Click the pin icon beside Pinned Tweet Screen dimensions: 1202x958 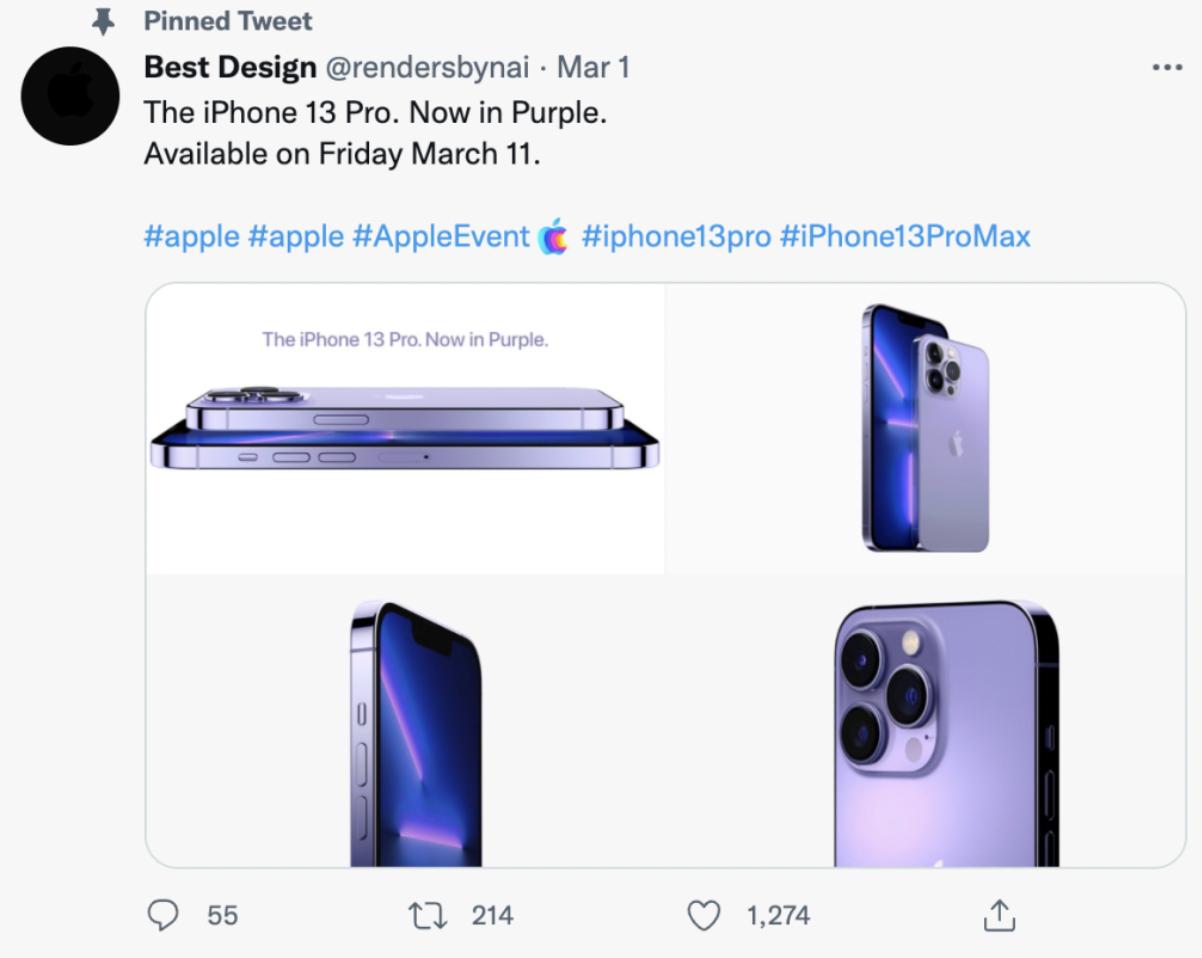tap(102, 21)
